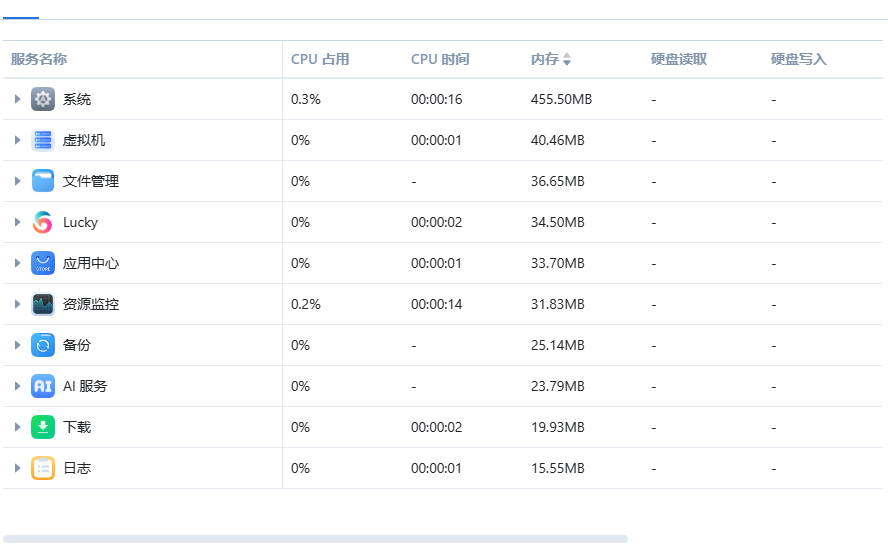Screen dimensions: 888x554
Task: Click the Lucky swirl icon
Action: 43,222
